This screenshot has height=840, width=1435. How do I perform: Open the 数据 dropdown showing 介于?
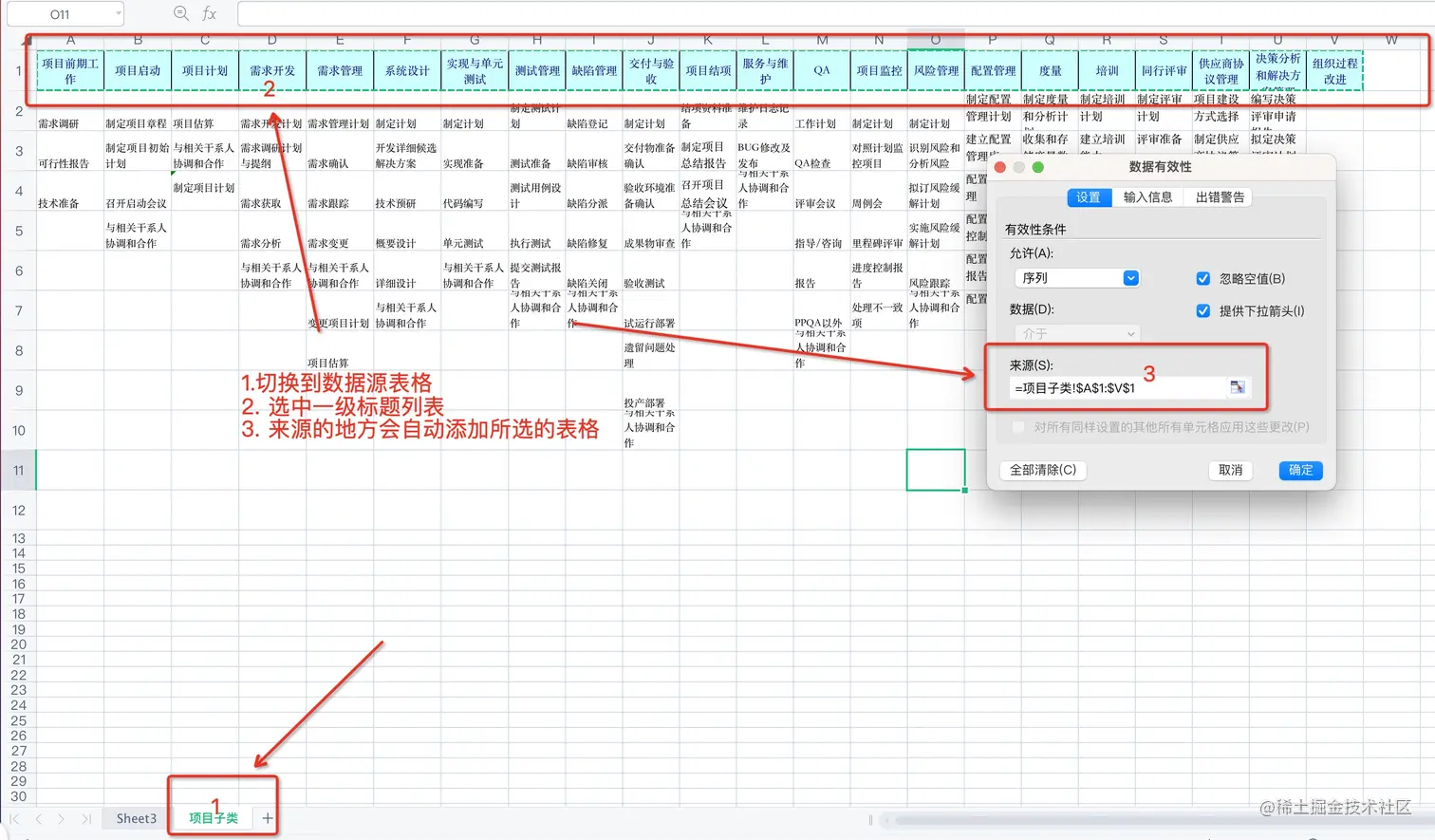(1076, 333)
